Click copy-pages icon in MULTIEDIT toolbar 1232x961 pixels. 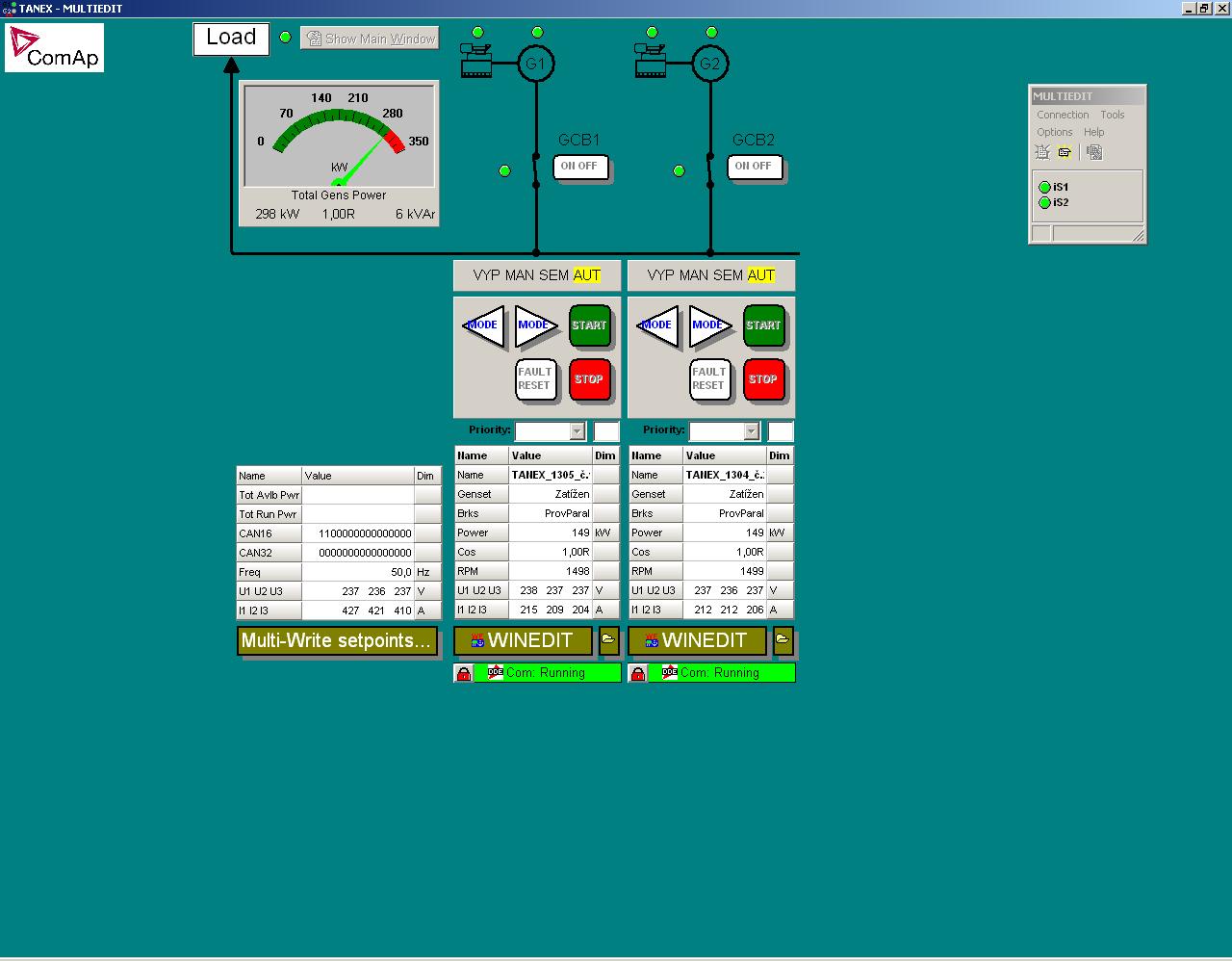[1094, 152]
